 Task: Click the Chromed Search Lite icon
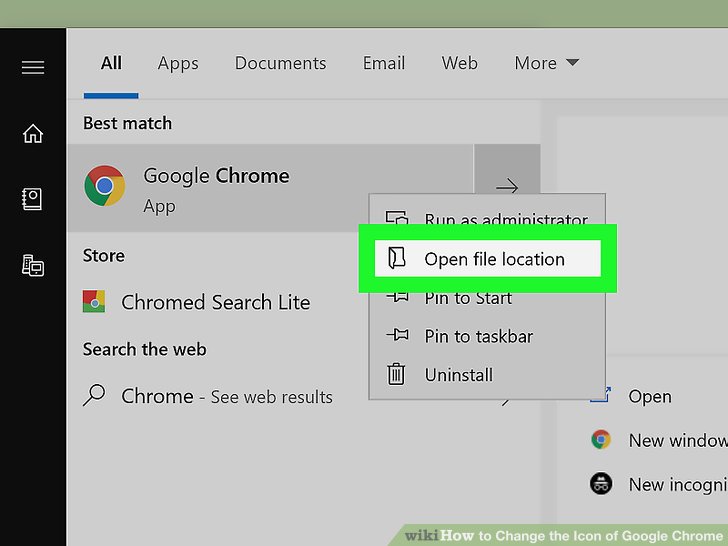point(94,302)
